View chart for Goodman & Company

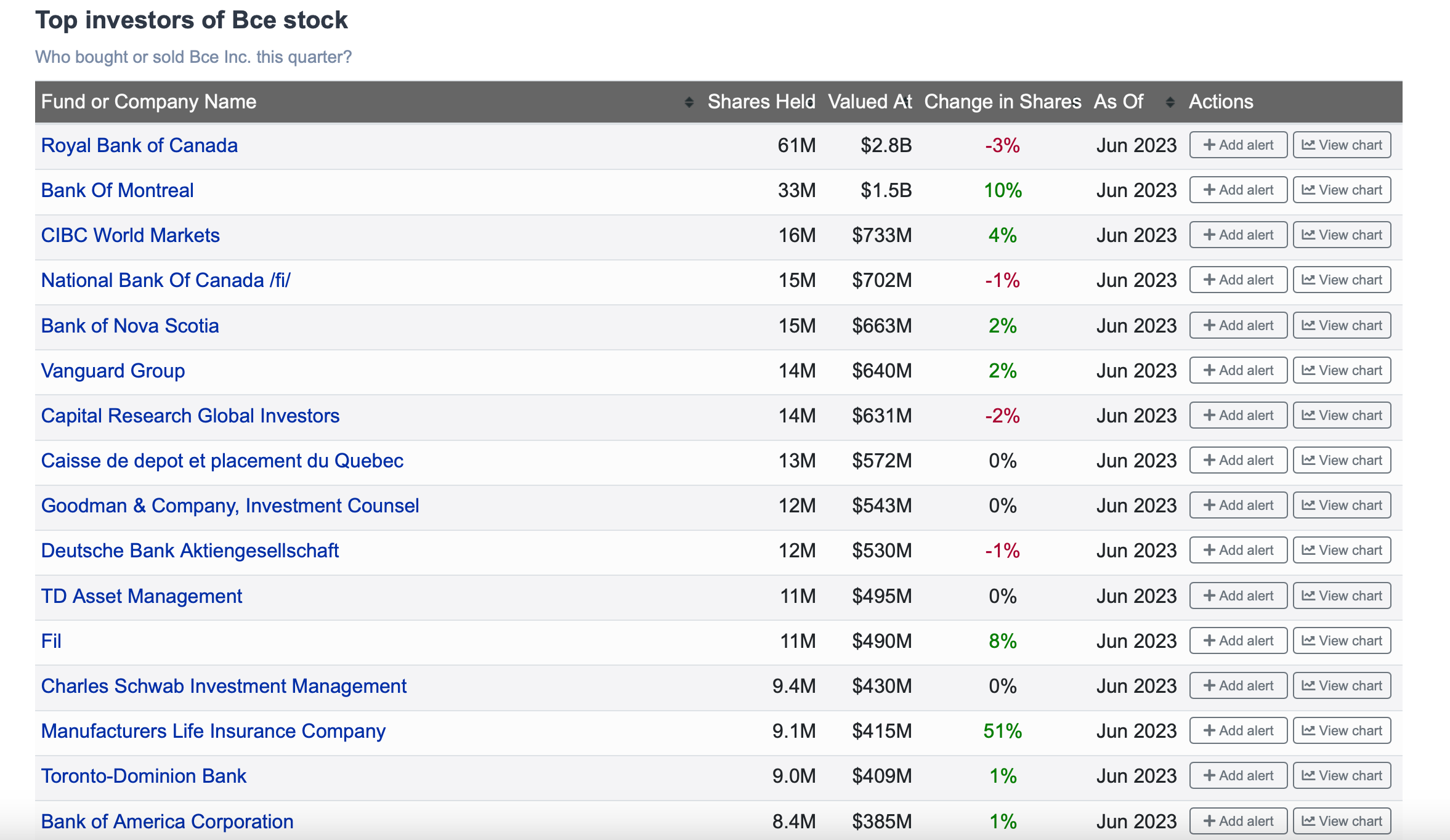[x=1342, y=505]
